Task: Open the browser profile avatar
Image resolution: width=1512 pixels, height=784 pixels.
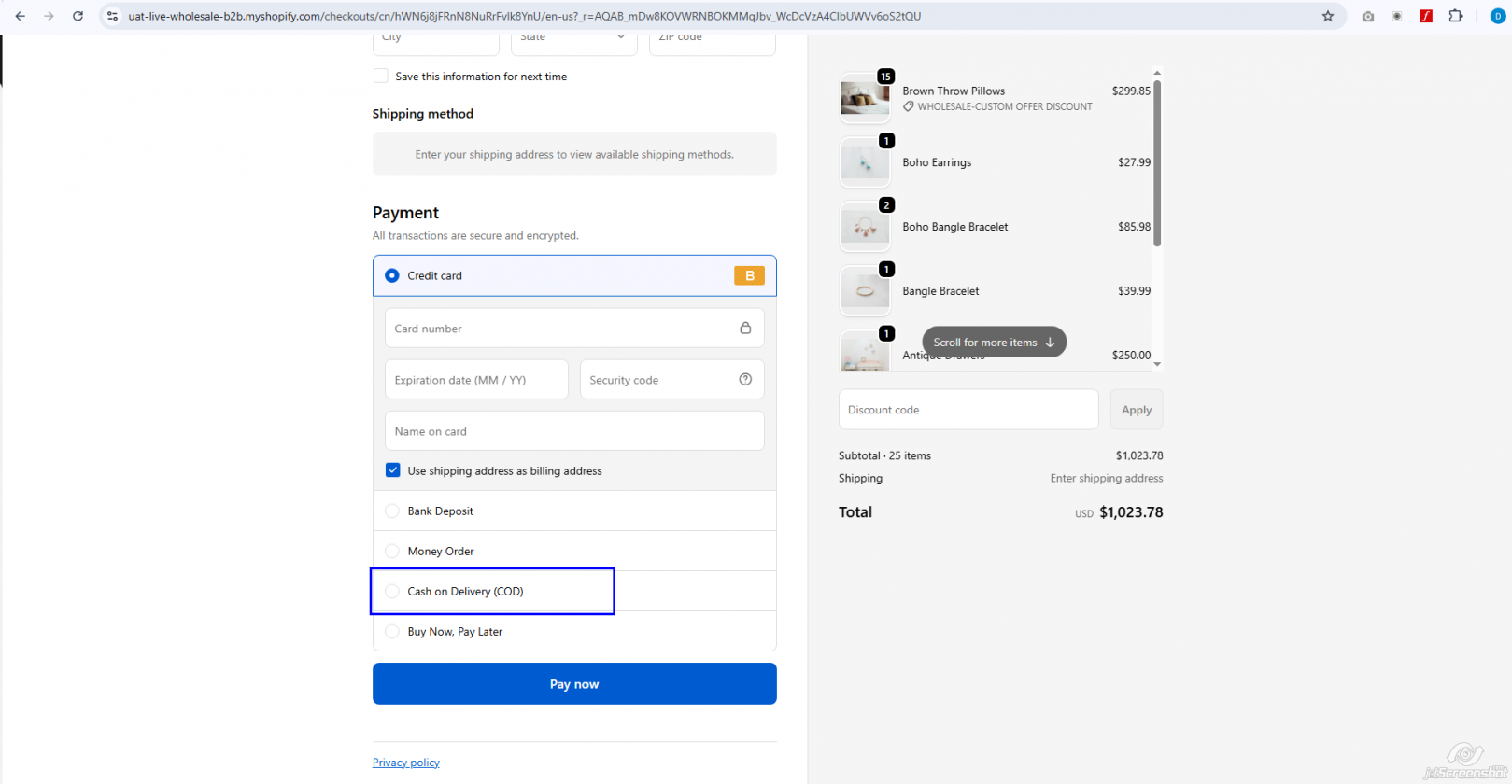Action: (1497, 16)
